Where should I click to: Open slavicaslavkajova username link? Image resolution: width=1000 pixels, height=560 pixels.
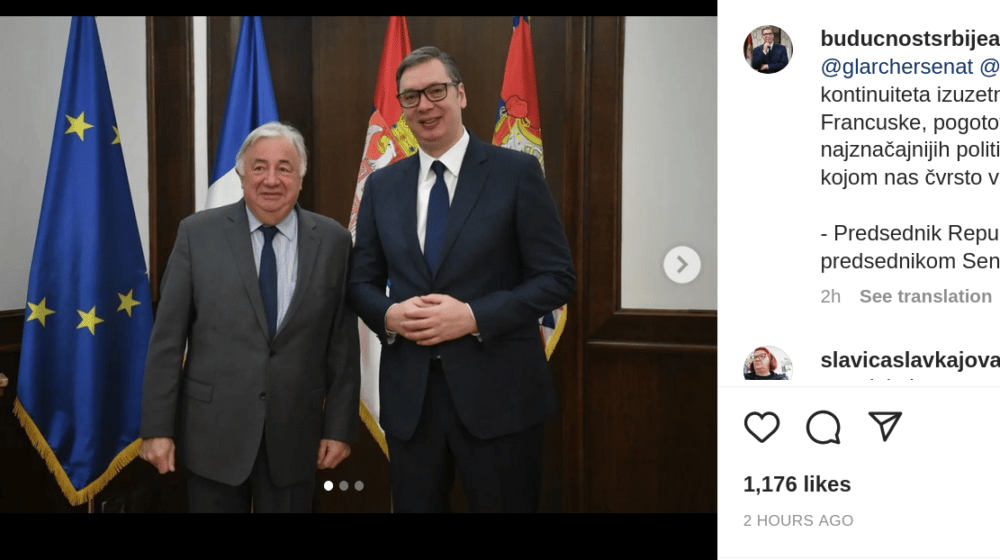click(x=910, y=360)
